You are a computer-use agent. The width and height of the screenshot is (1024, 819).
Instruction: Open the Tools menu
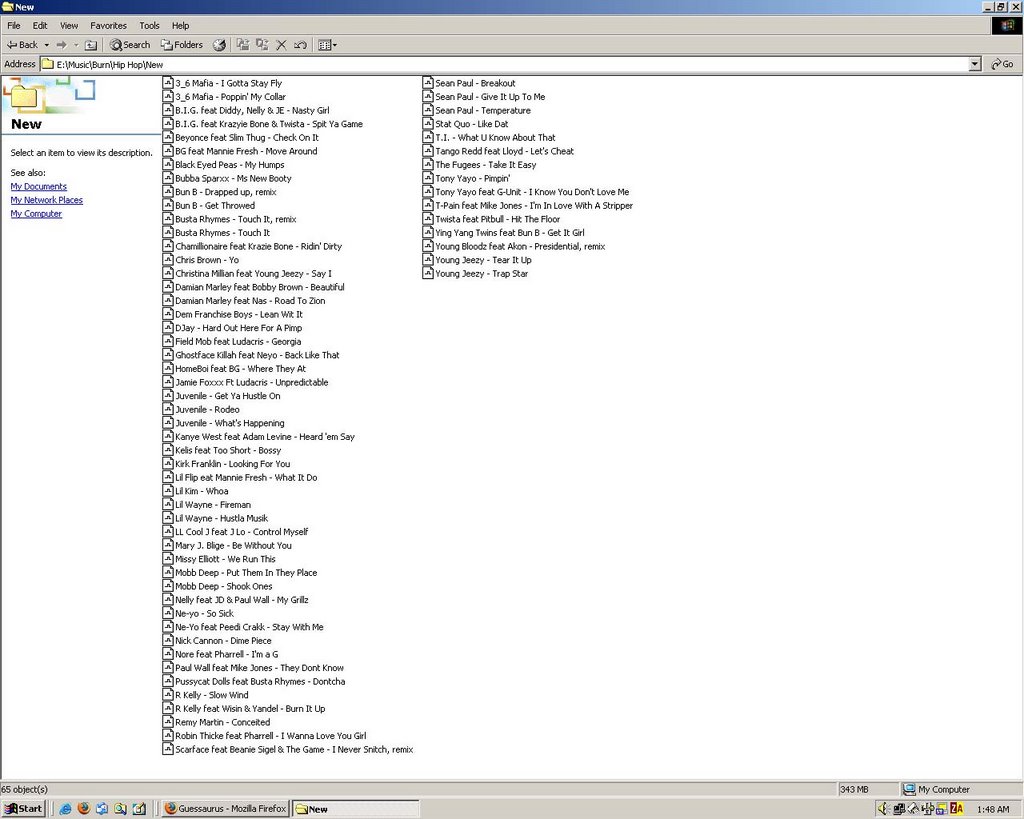149,25
